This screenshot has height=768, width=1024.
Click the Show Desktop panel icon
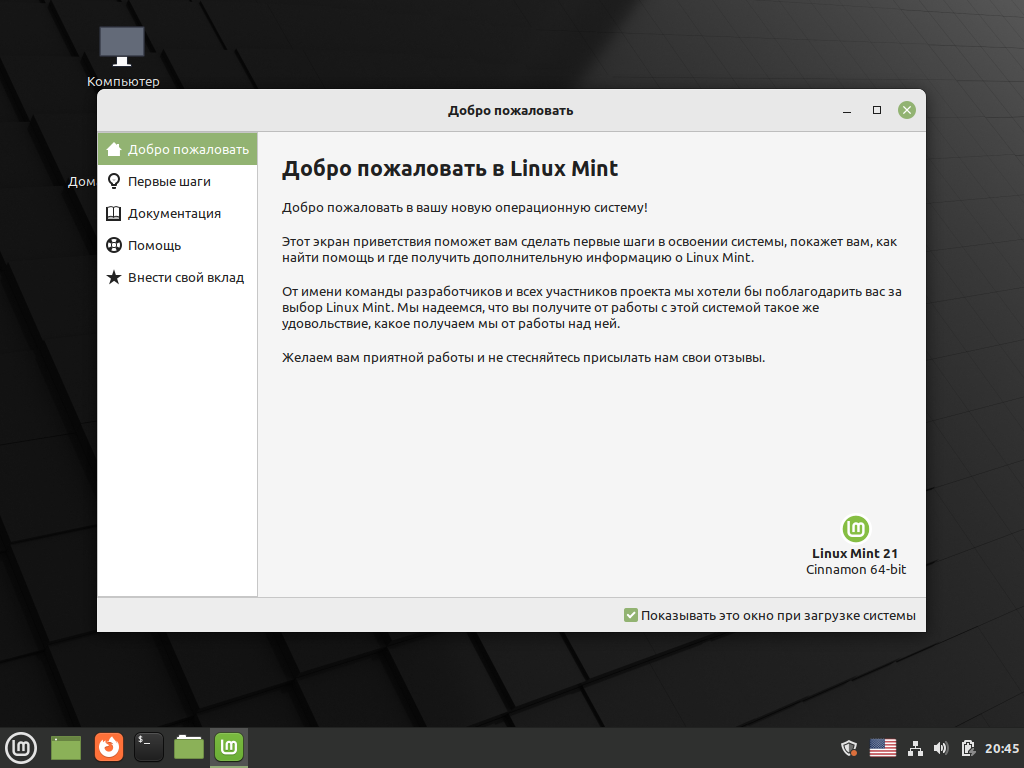66,748
